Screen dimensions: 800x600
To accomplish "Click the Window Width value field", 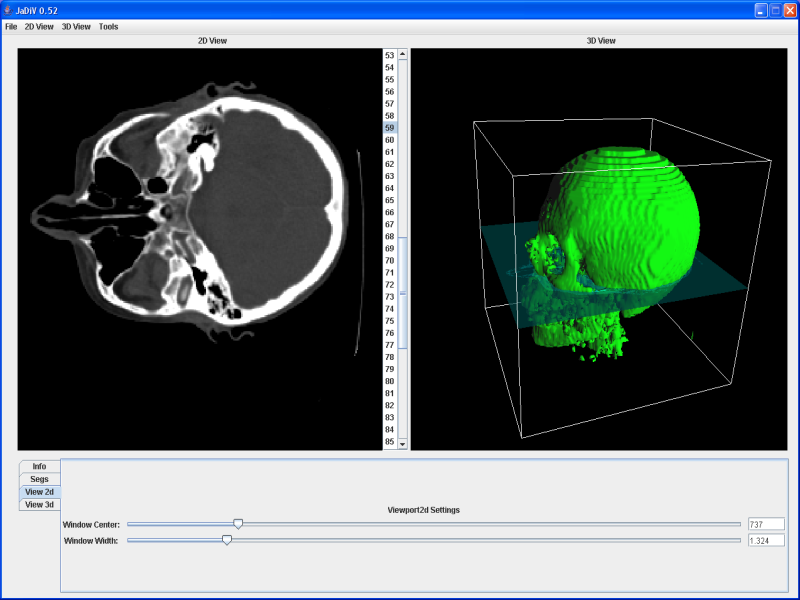I will click(766, 541).
